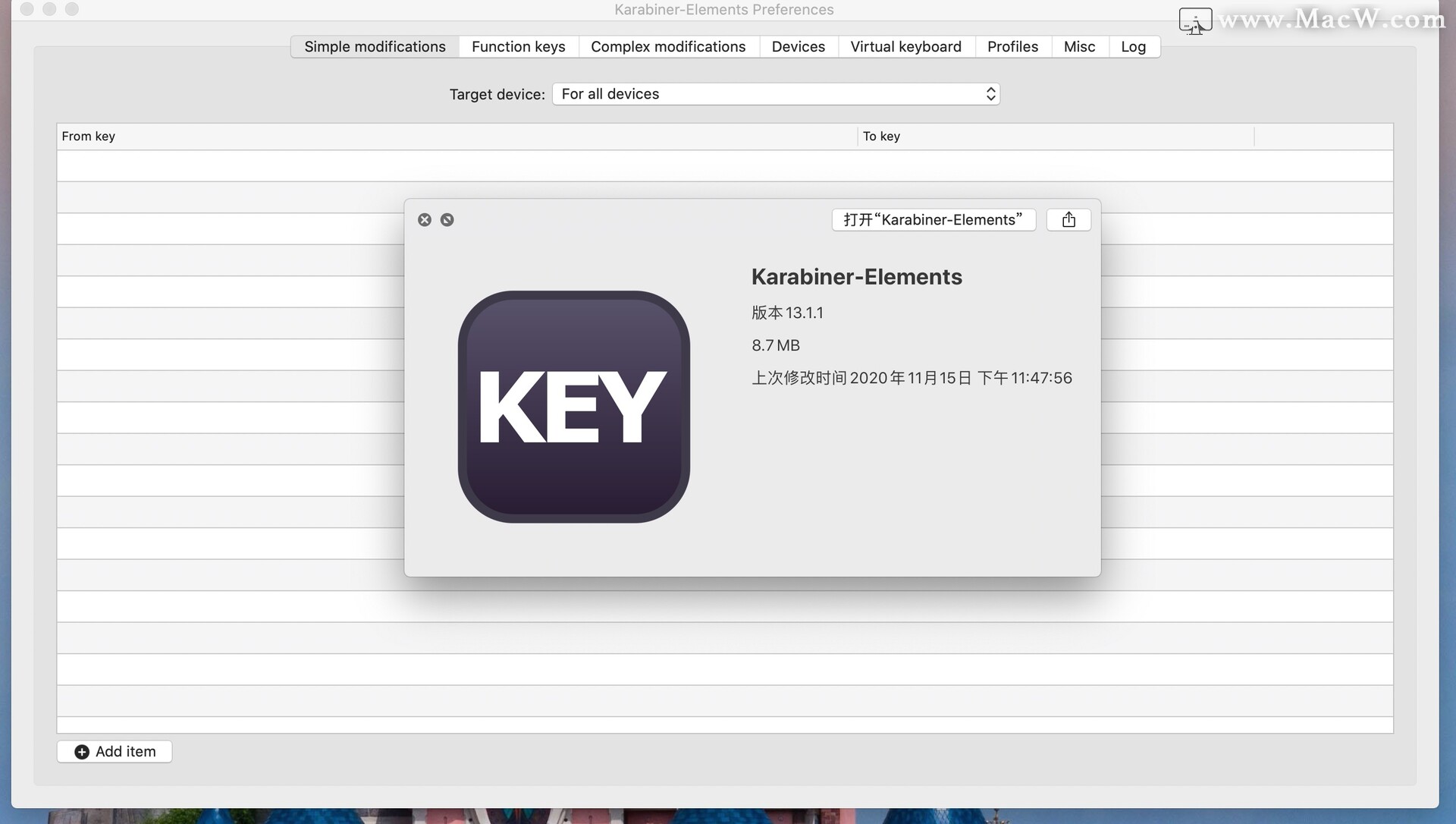Click the From key column header
The image size is (1456, 824).
point(457,137)
